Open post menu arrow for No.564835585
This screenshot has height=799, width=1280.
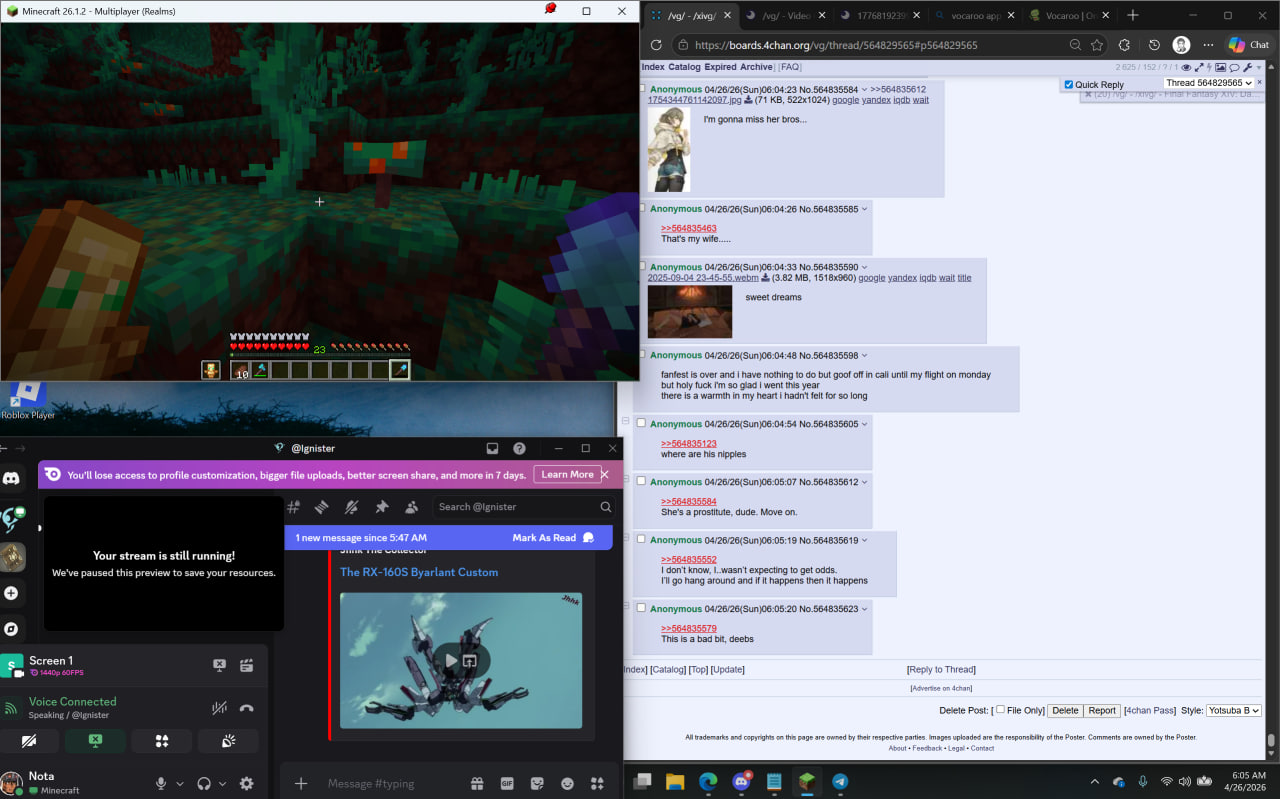point(865,209)
